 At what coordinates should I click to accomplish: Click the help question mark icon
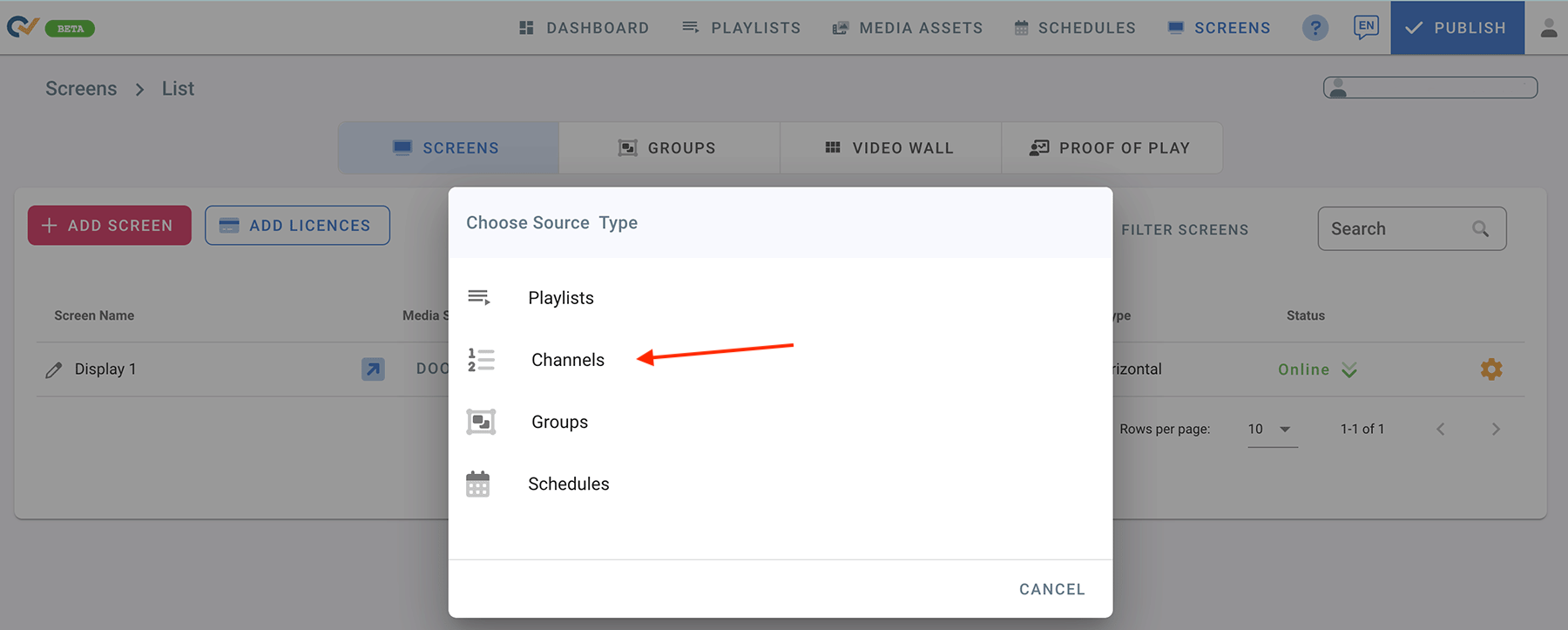point(1315,28)
